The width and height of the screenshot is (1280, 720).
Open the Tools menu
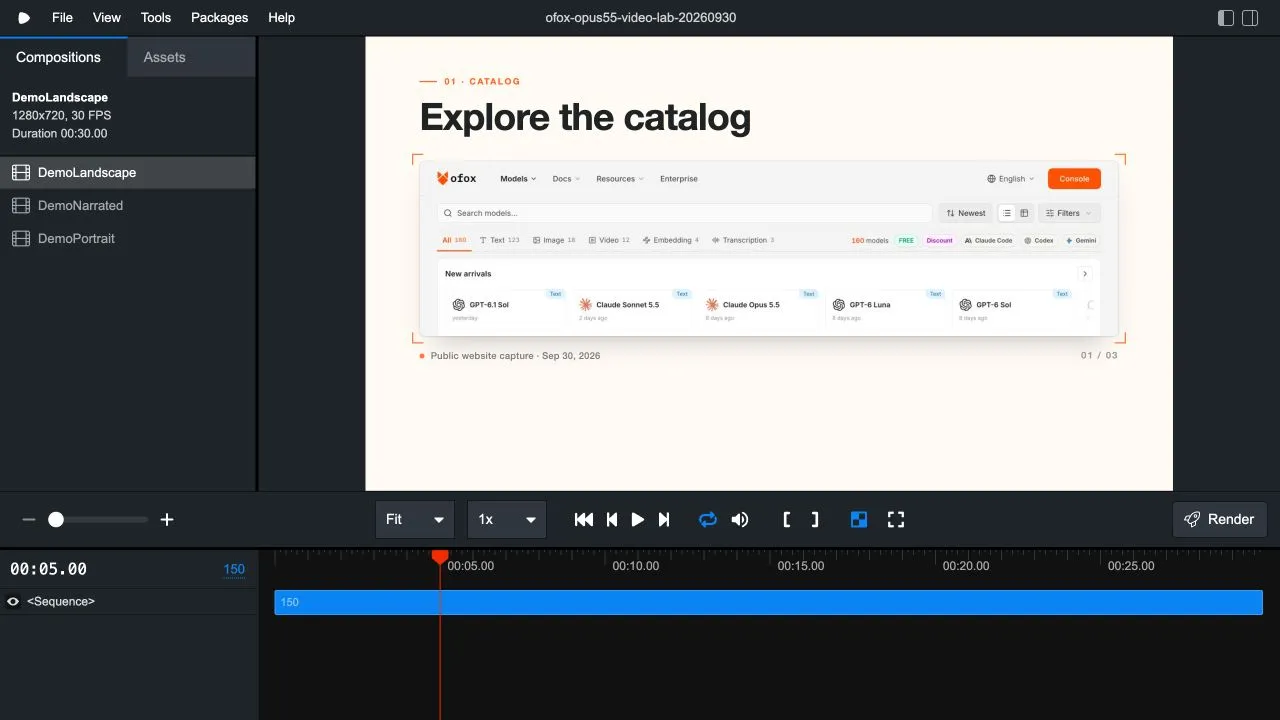point(156,18)
